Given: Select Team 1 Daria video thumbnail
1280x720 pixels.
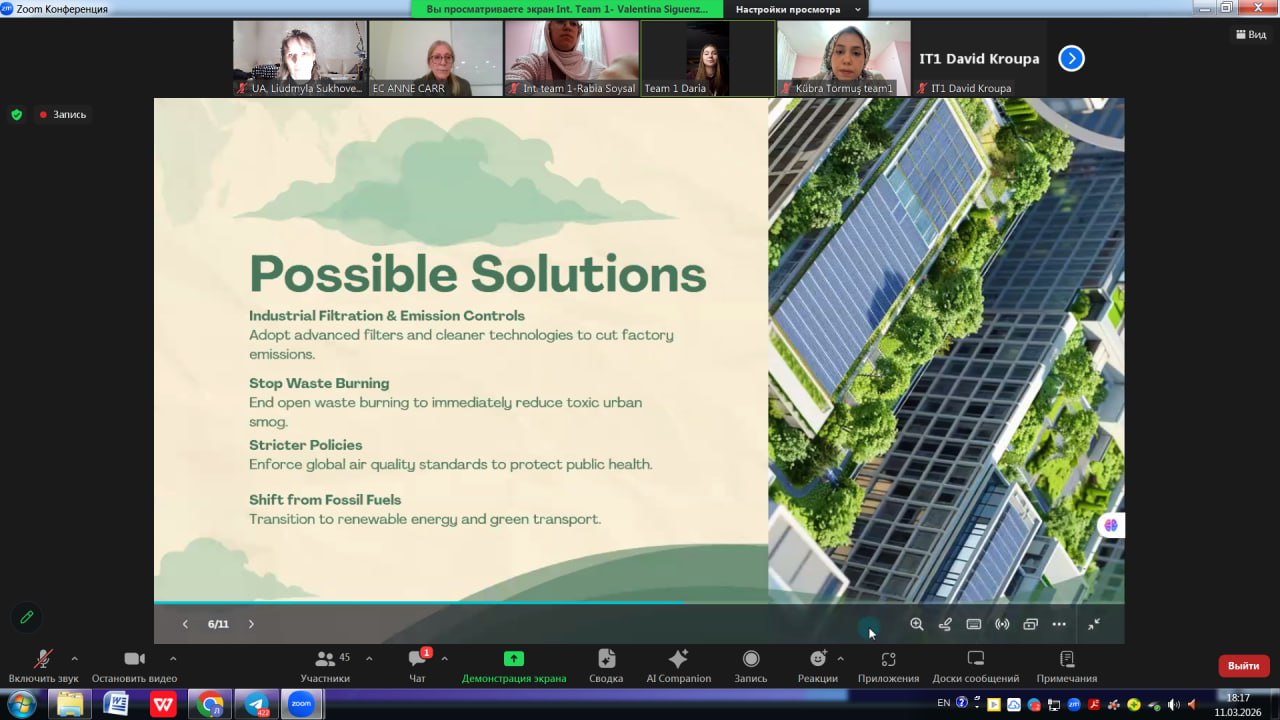Looking at the screenshot, I should [707, 60].
